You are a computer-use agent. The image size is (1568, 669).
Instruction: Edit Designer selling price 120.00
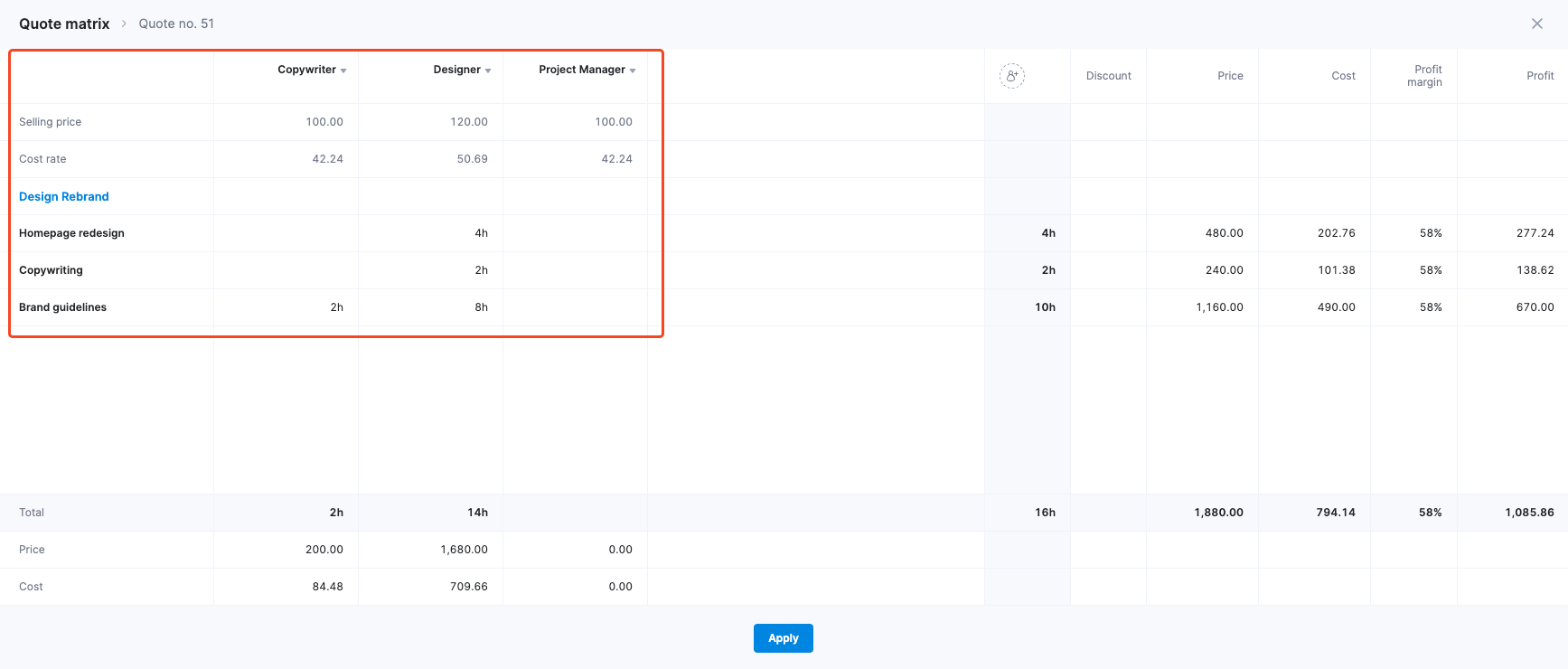(468, 122)
